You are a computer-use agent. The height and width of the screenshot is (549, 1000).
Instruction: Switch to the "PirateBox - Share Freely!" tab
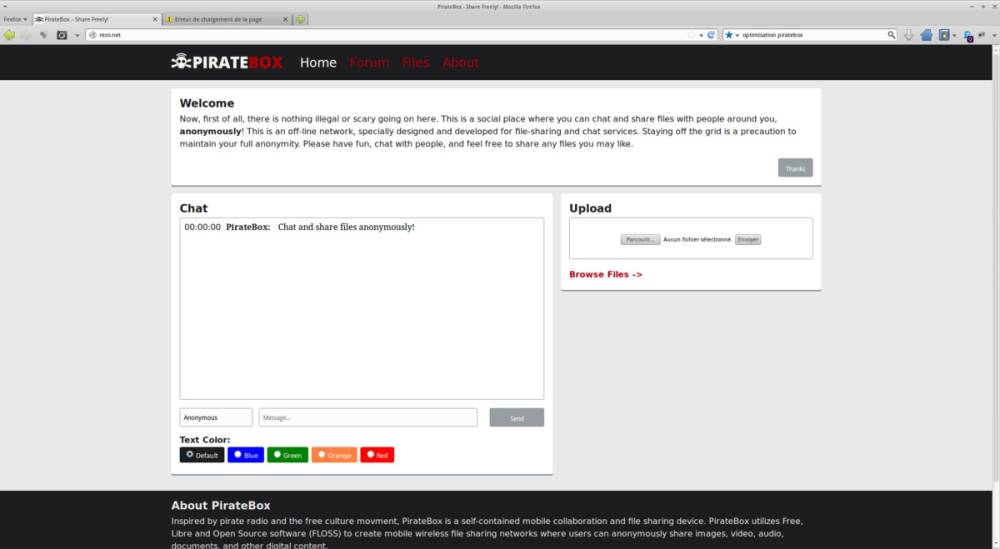[x=92, y=19]
